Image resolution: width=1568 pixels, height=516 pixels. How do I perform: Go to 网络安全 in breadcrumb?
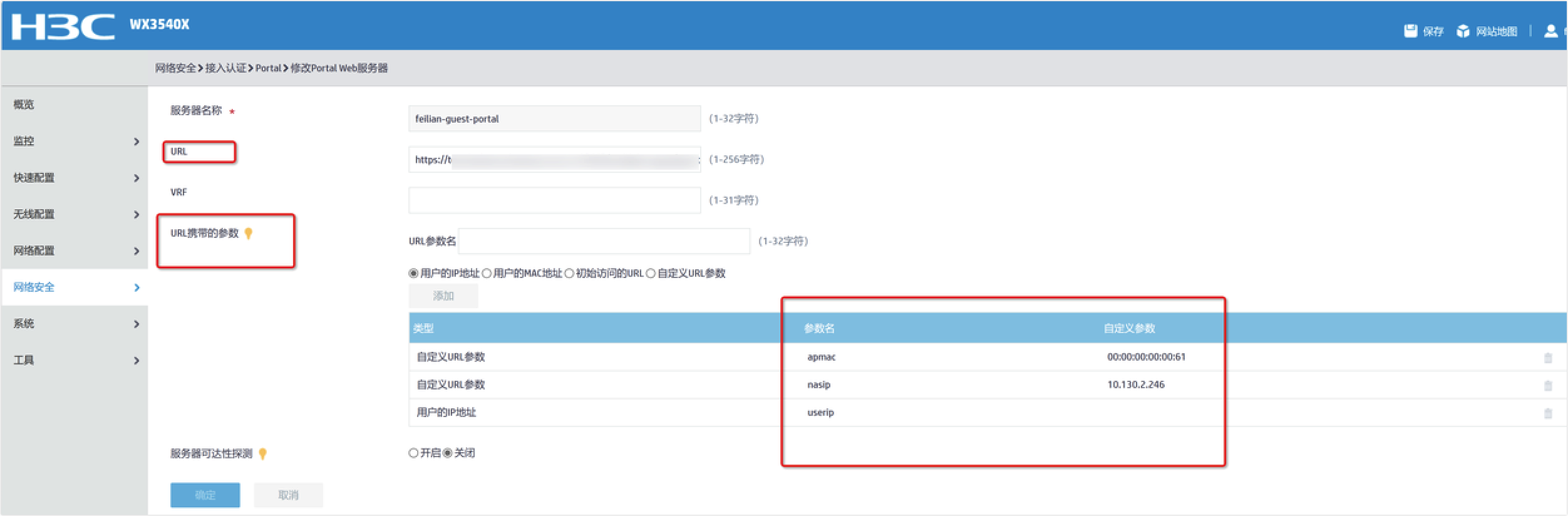click(x=175, y=68)
